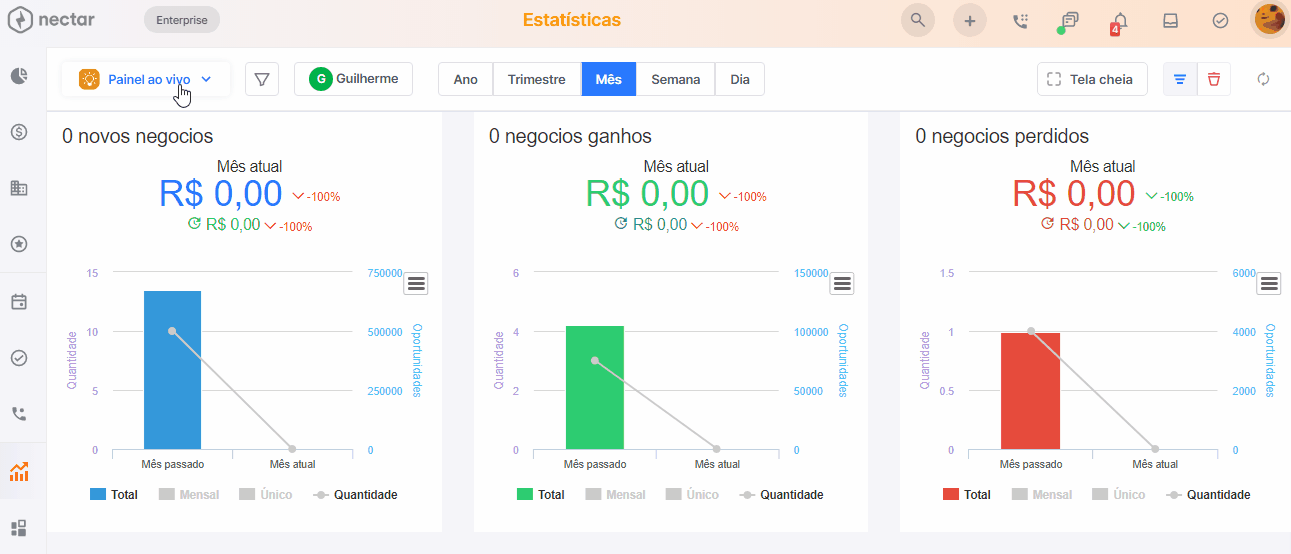The width and height of the screenshot is (1291, 554).
Task: Click the plus add button in header
Action: click(x=969, y=20)
